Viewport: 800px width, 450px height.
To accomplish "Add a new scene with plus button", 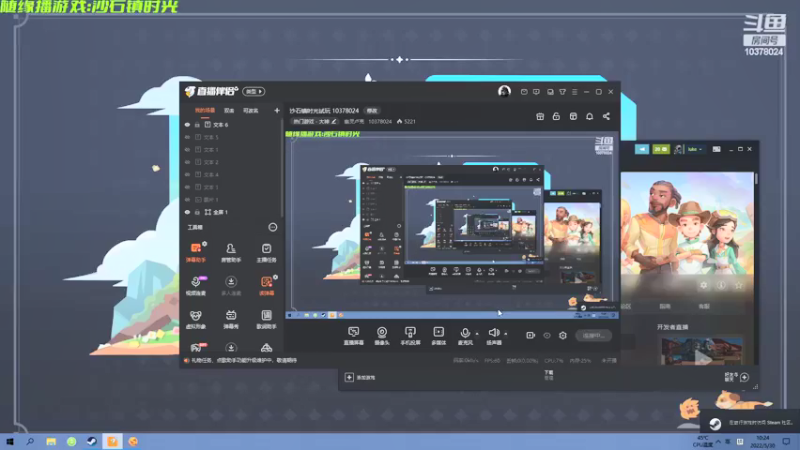I will point(277,110).
